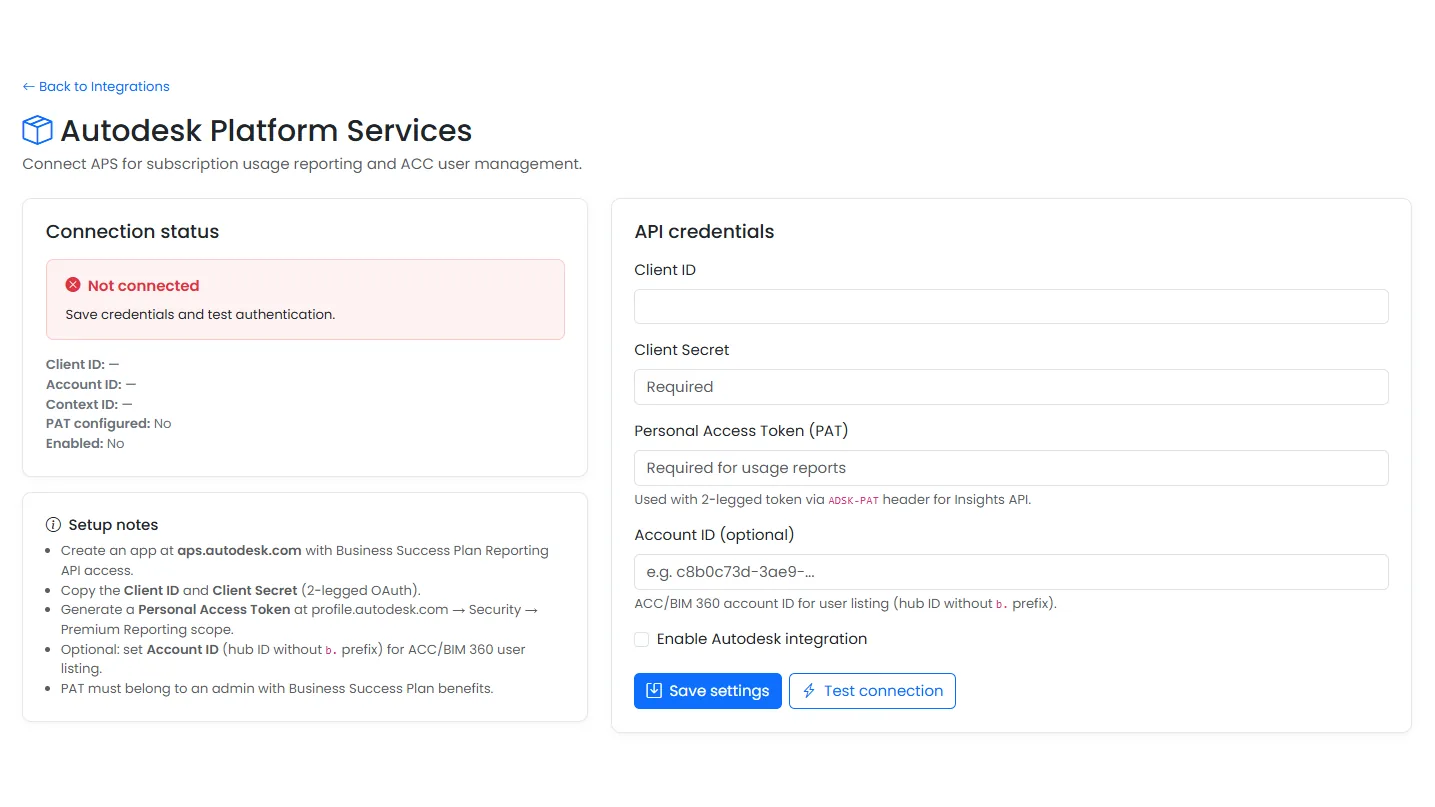
Task: Click the ADSK-PAT code text in the PAT hint
Action: coord(853,500)
